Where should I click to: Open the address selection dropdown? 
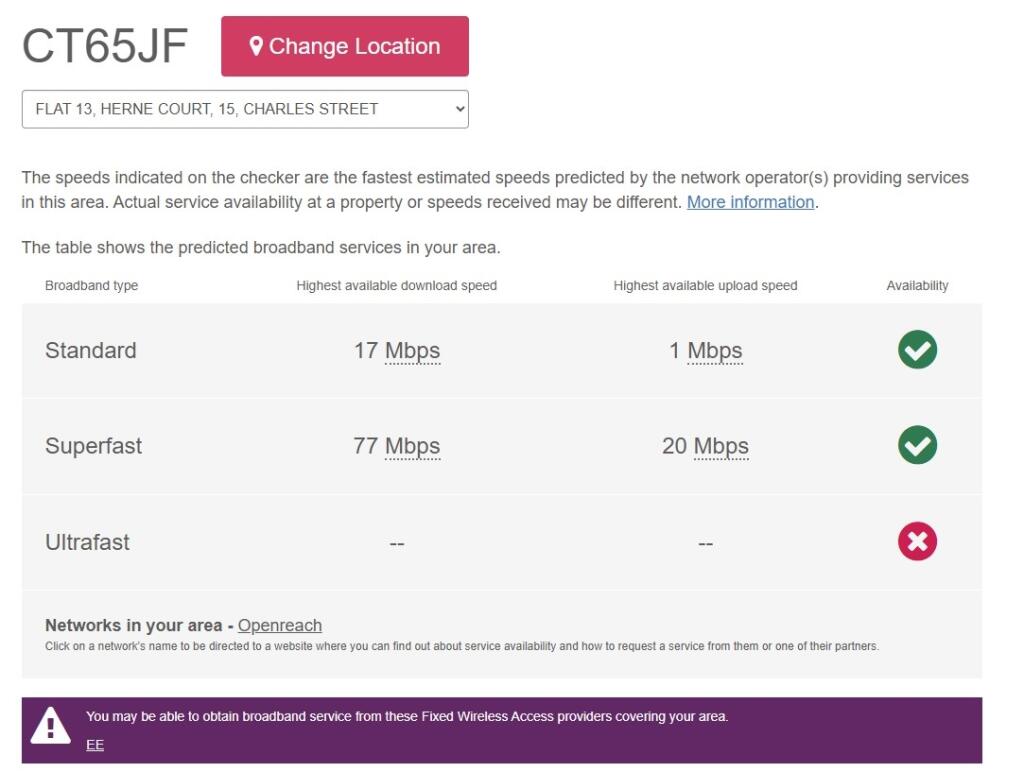pyautogui.click(x=245, y=108)
